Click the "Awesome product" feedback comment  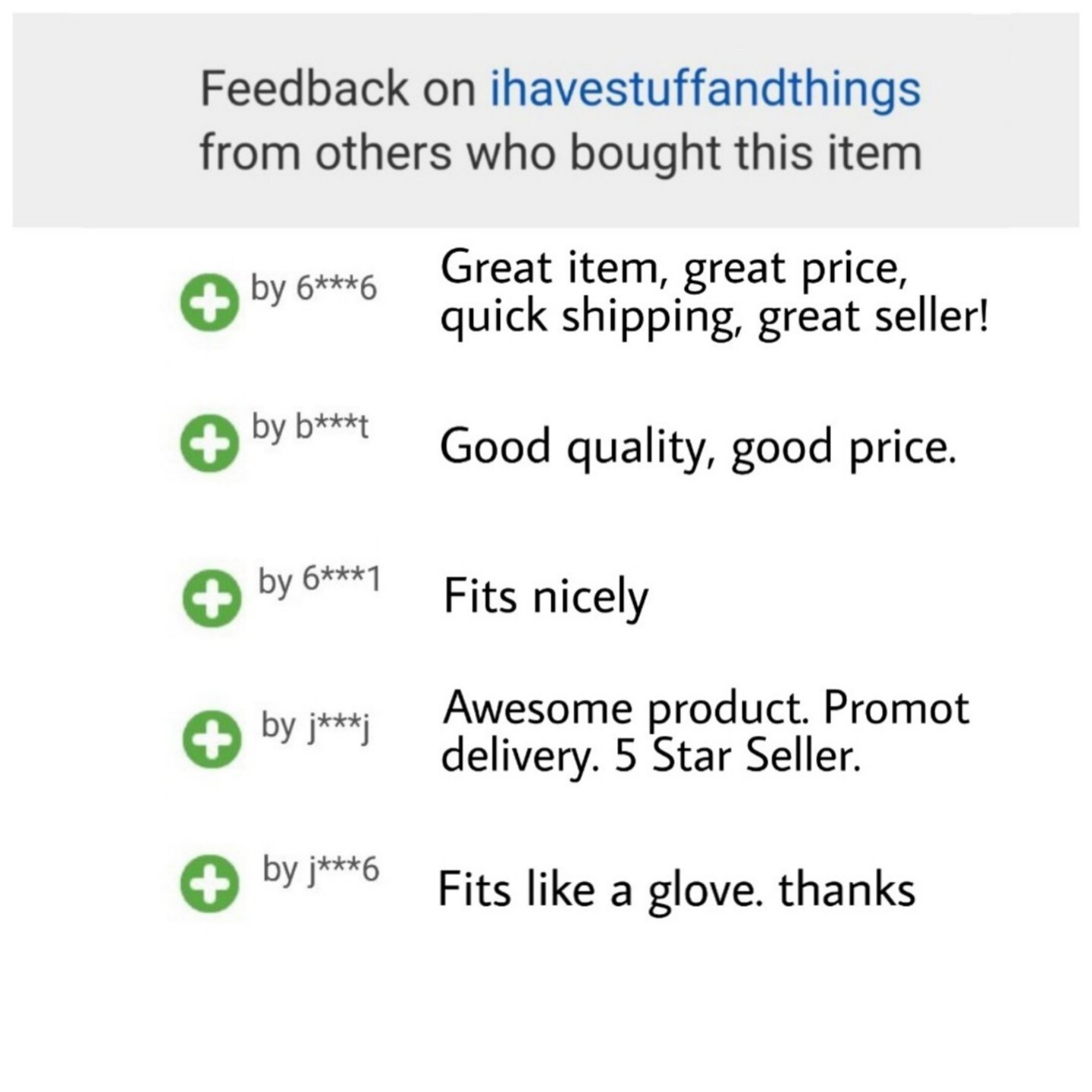[705, 708]
